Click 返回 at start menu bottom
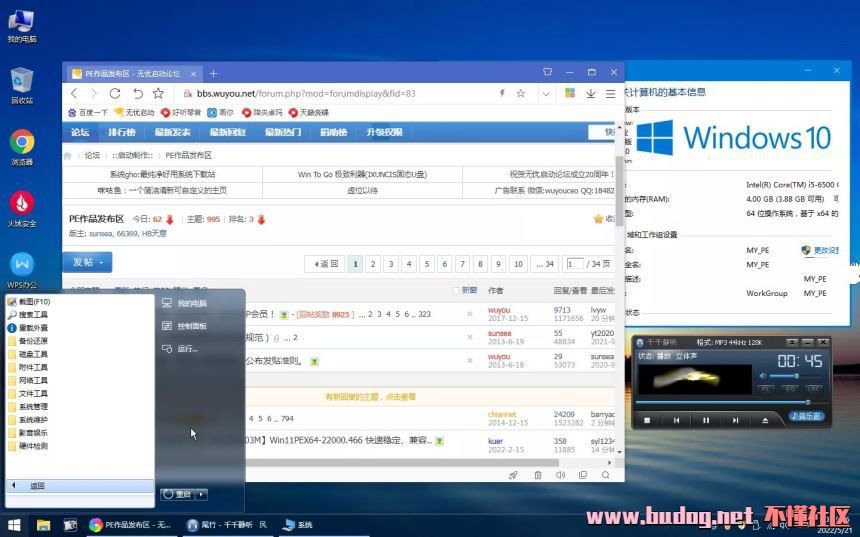This screenshot has width=860, height=537. tap(80, 485)
